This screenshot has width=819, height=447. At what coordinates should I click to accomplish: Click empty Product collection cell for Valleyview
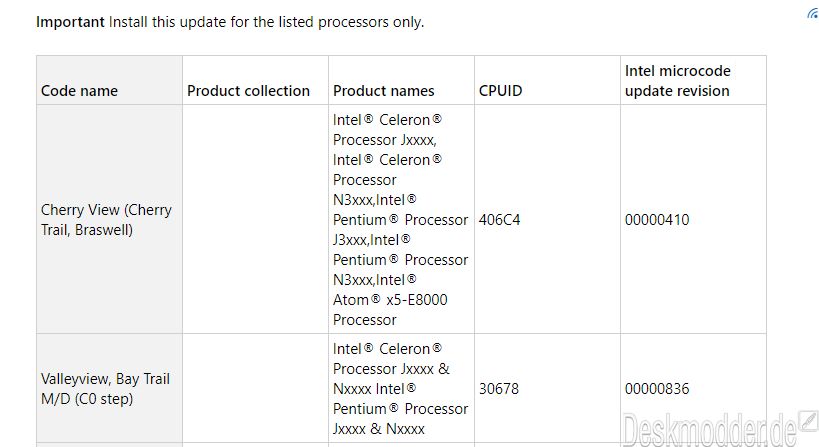255,389
